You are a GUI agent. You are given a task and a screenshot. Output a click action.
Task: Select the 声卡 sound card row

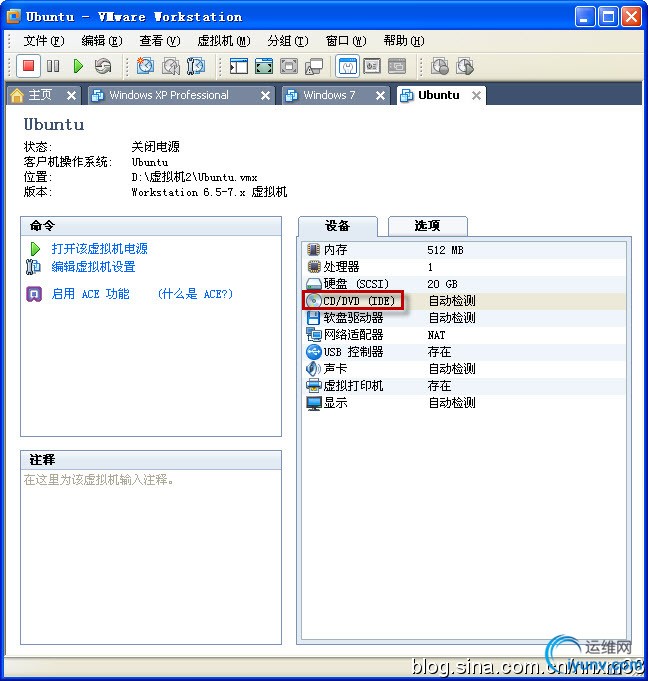(464, 368)
